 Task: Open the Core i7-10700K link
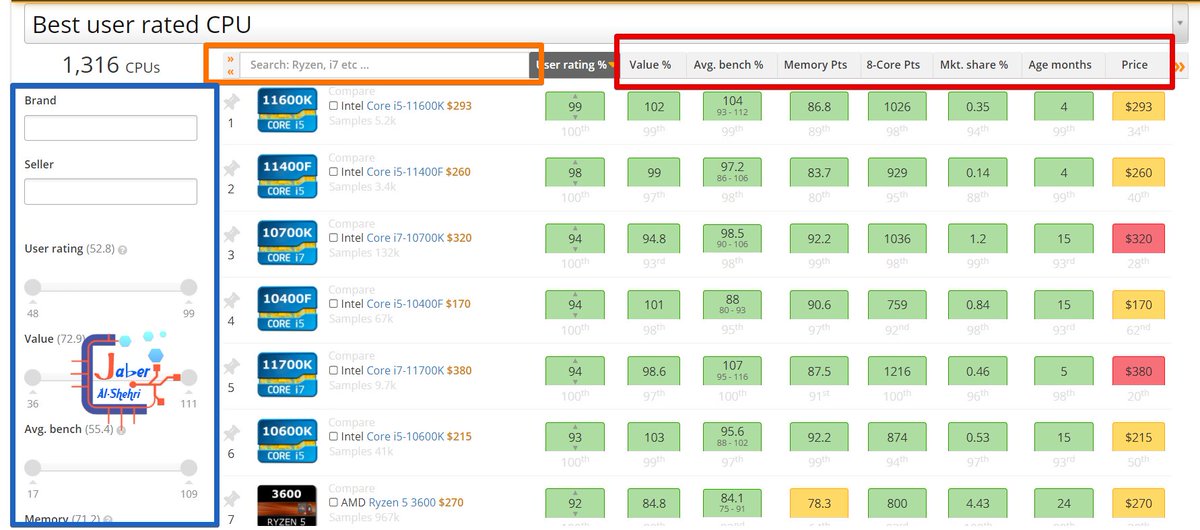pos(405,238)
